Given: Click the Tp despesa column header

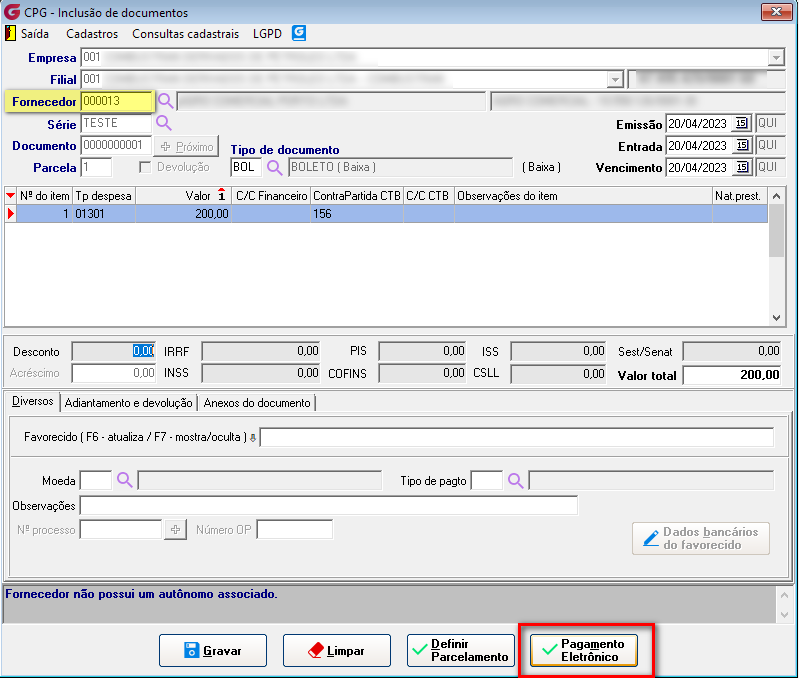Looking at the screenshot, I should (x=103, y=196).
